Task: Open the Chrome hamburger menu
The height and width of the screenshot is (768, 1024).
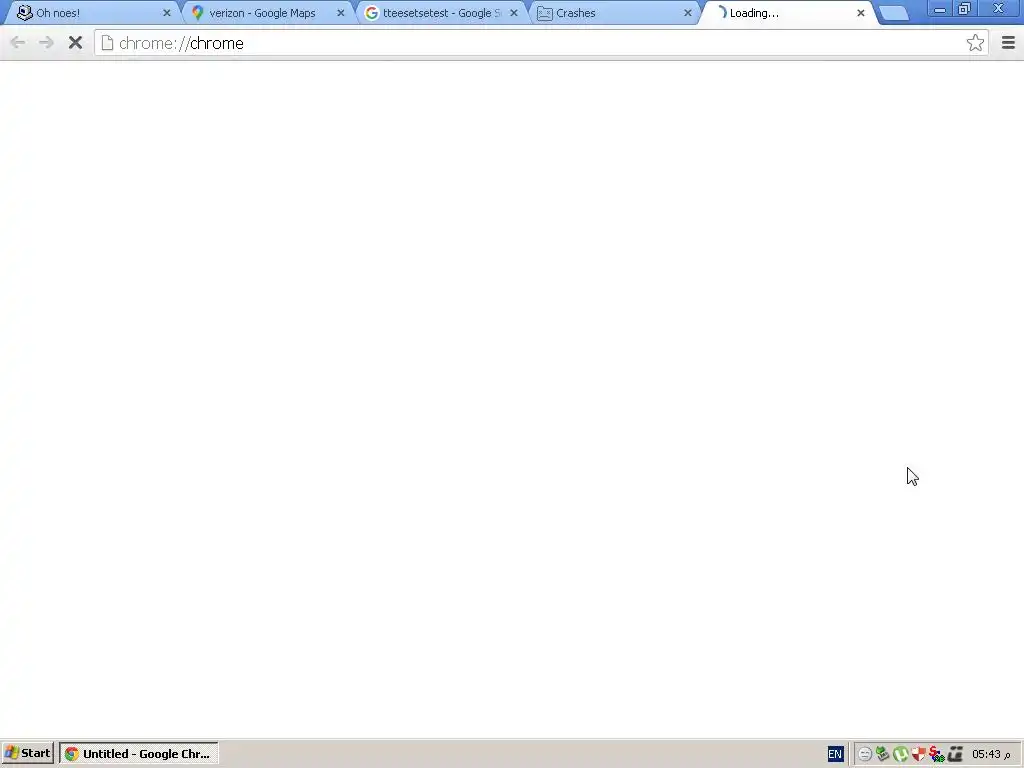Action: point(1008,43)
